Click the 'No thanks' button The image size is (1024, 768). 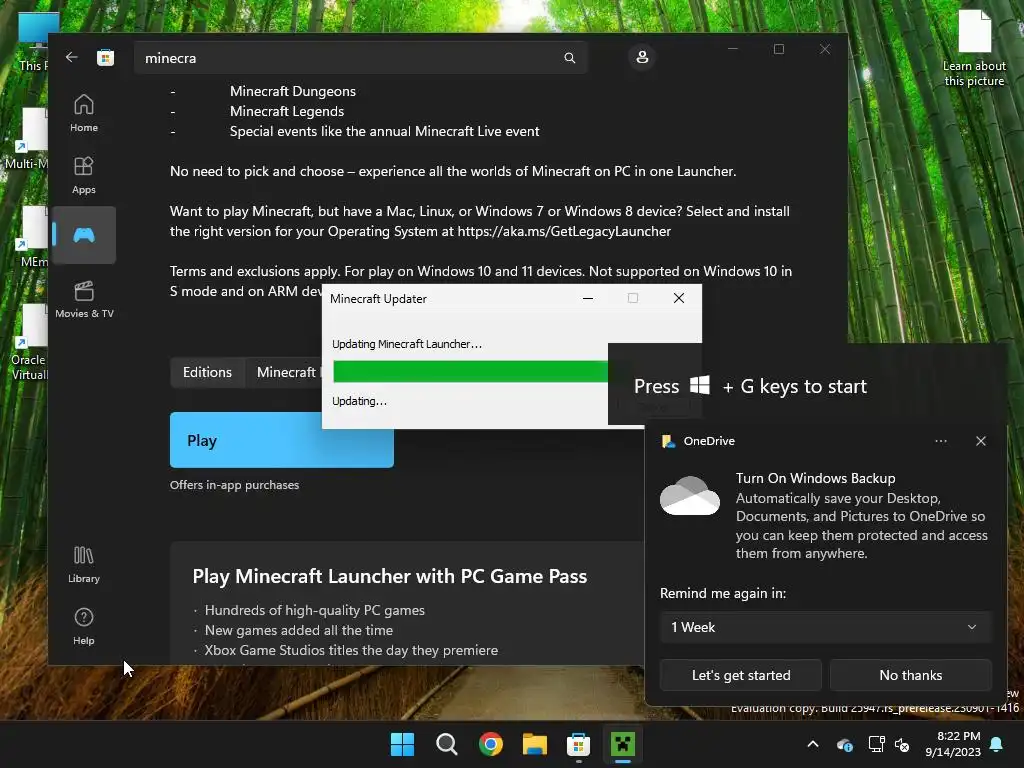tap(910, 675)
